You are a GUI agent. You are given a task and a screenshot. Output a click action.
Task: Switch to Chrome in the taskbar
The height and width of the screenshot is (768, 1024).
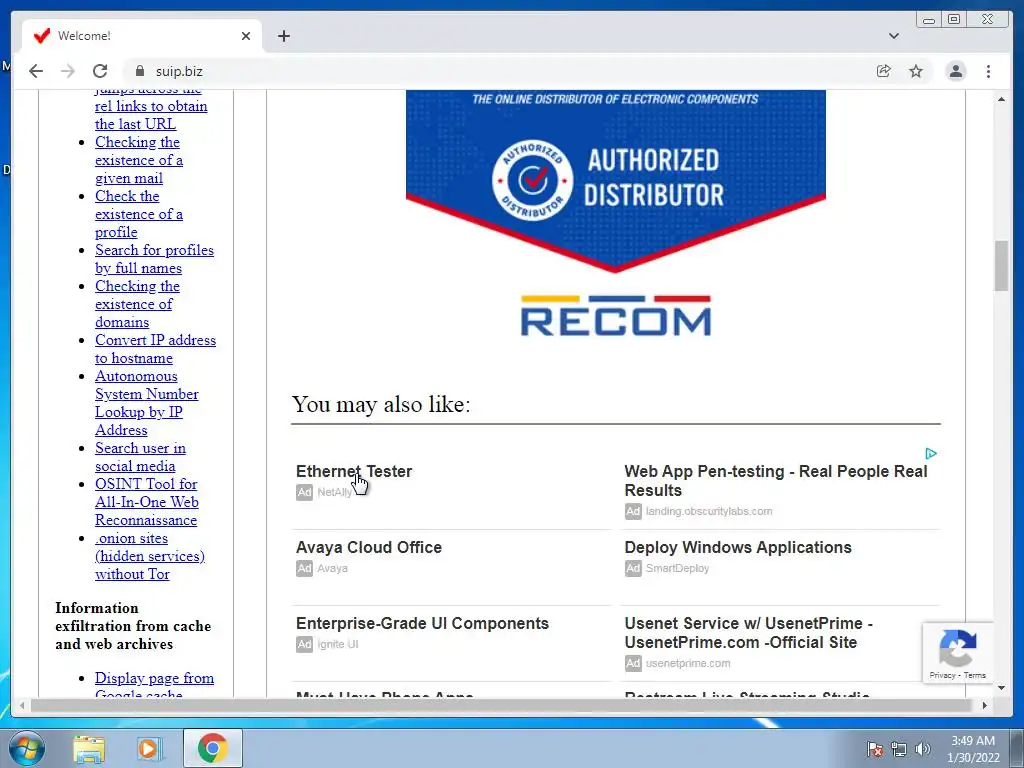pos(212,748)
